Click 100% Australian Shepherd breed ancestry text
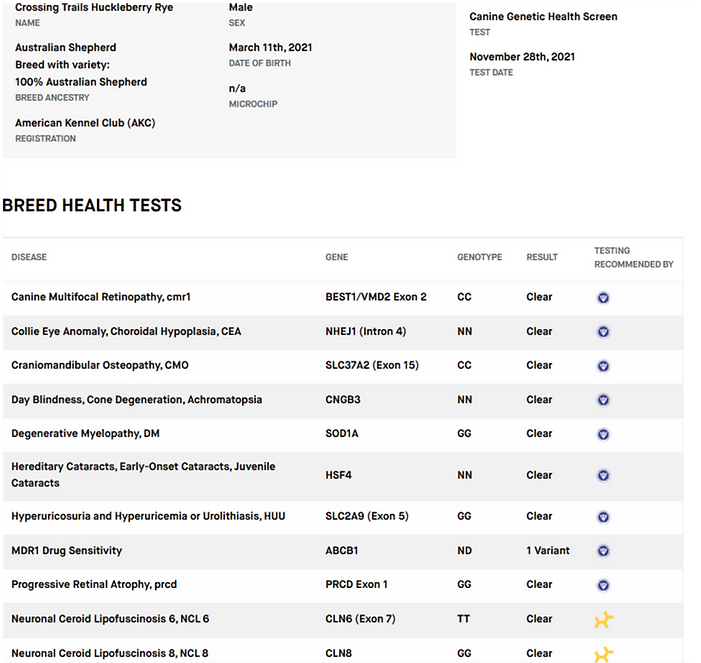 click(81, 82)
